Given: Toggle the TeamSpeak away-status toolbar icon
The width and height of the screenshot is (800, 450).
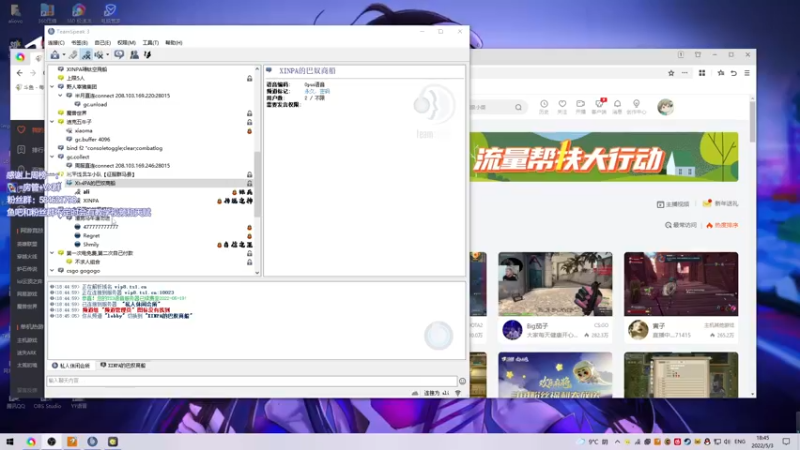Looking at the screenshot, I should [86, 55].
